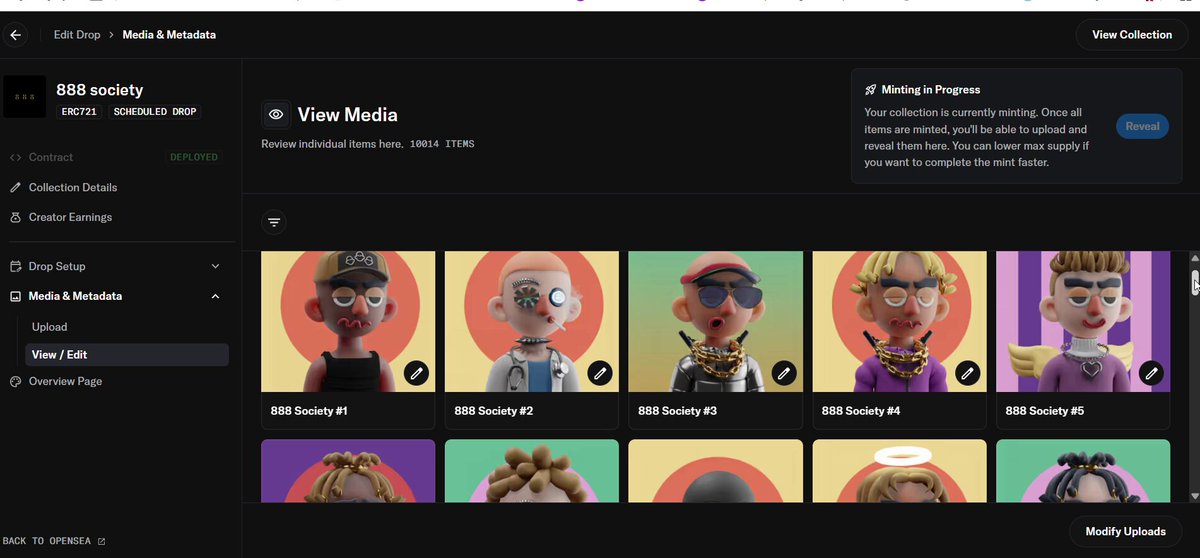Click the DEPLOYED status label
The height and width of the screenshot is (558, 1200).
click(194, 157)
